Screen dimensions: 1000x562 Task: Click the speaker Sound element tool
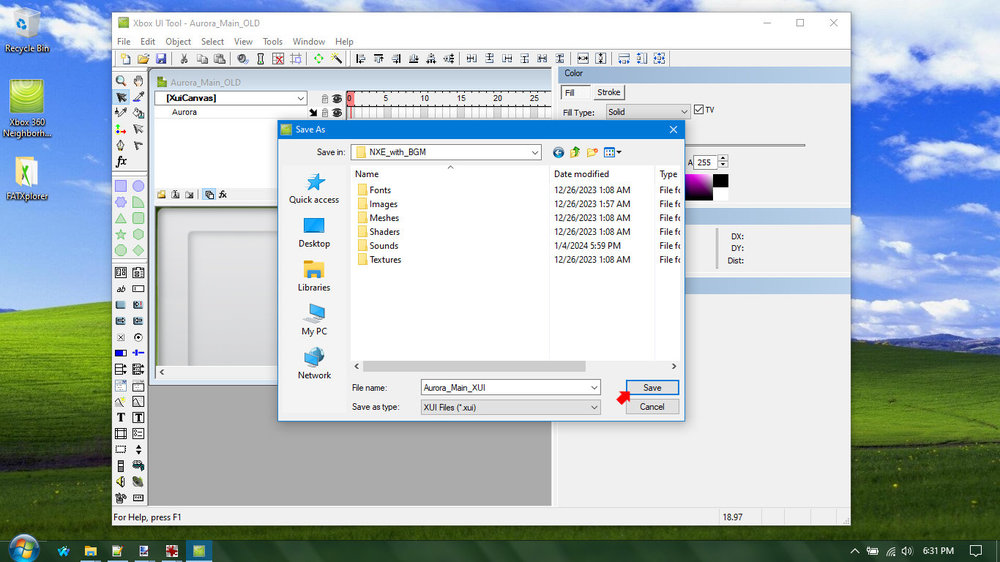coord(121,482)
